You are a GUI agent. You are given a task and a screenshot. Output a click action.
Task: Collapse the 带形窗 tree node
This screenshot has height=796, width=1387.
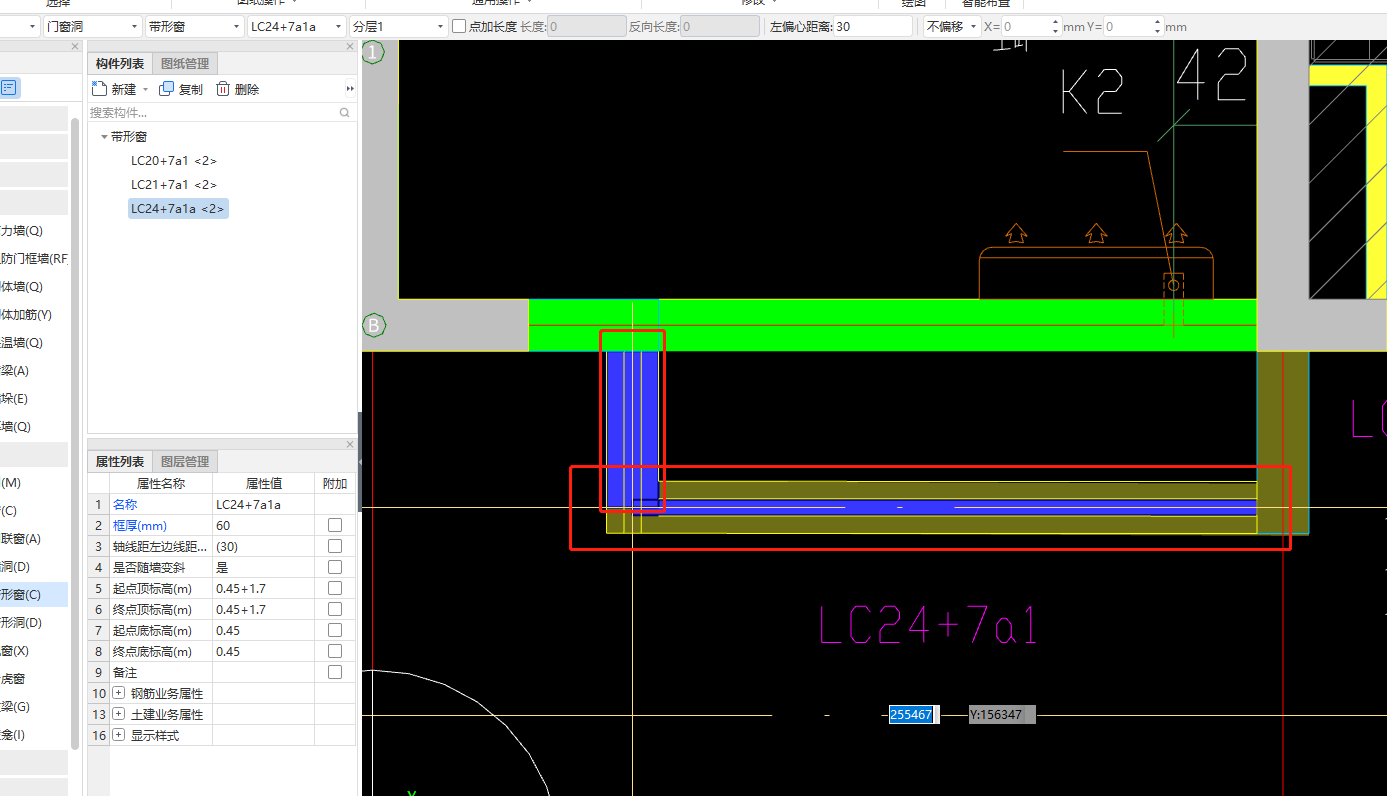pos(104,137)
